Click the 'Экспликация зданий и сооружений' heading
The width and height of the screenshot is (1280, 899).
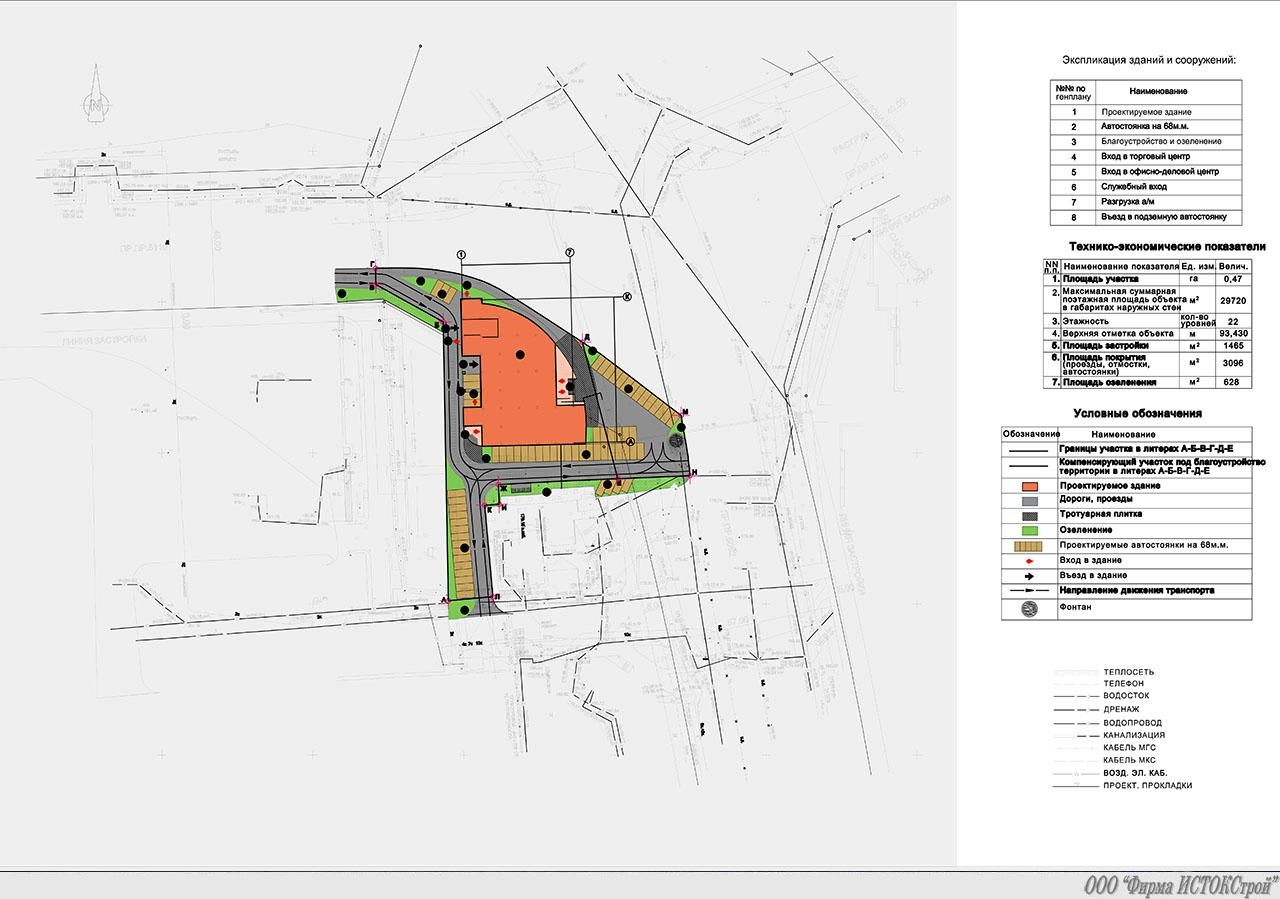click(x=1149, y=60)
